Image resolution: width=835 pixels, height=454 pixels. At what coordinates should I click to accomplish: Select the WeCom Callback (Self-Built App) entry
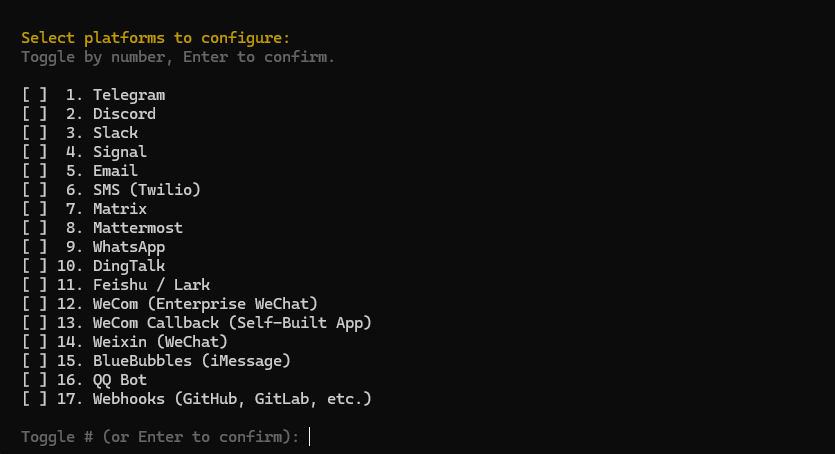click(232, 323)
